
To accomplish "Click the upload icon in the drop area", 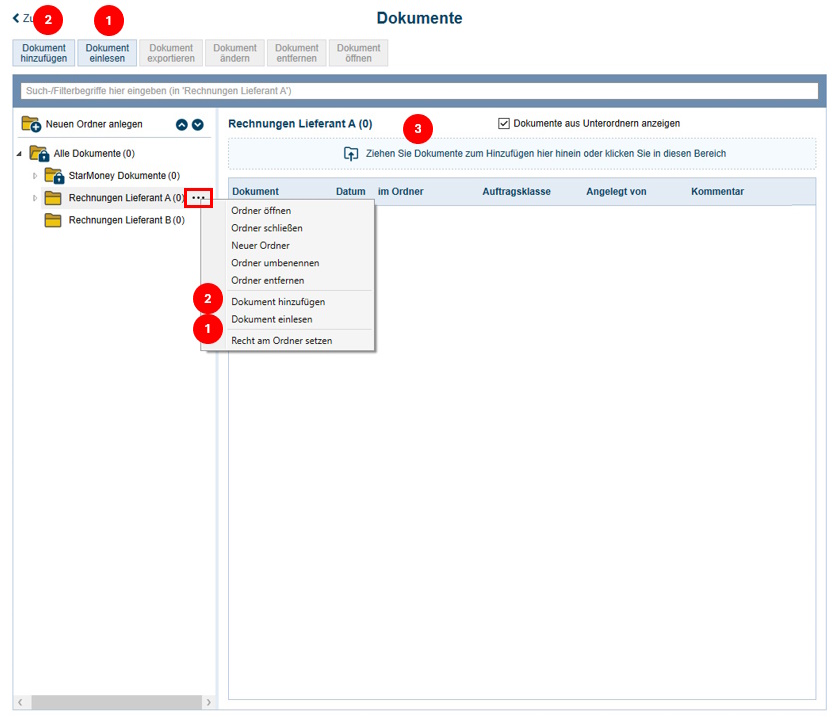I will (351, 154).
